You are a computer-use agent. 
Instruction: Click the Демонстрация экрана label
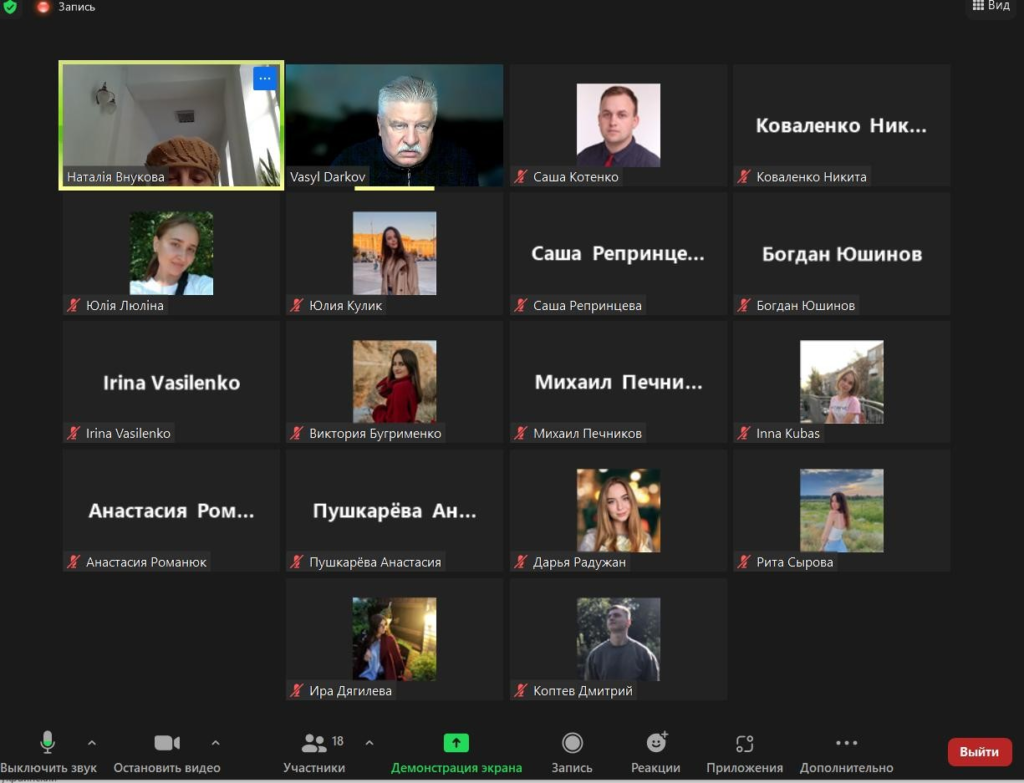[x=456, y=768]
